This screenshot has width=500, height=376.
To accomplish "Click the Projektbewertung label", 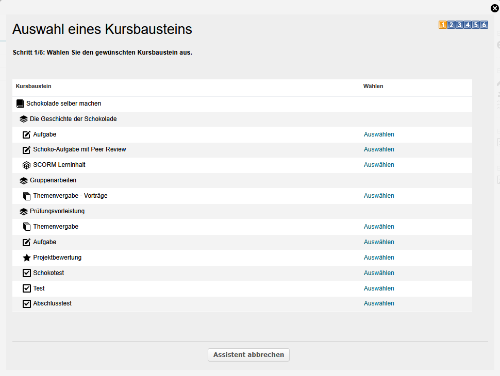I will [x=57, y=258].
